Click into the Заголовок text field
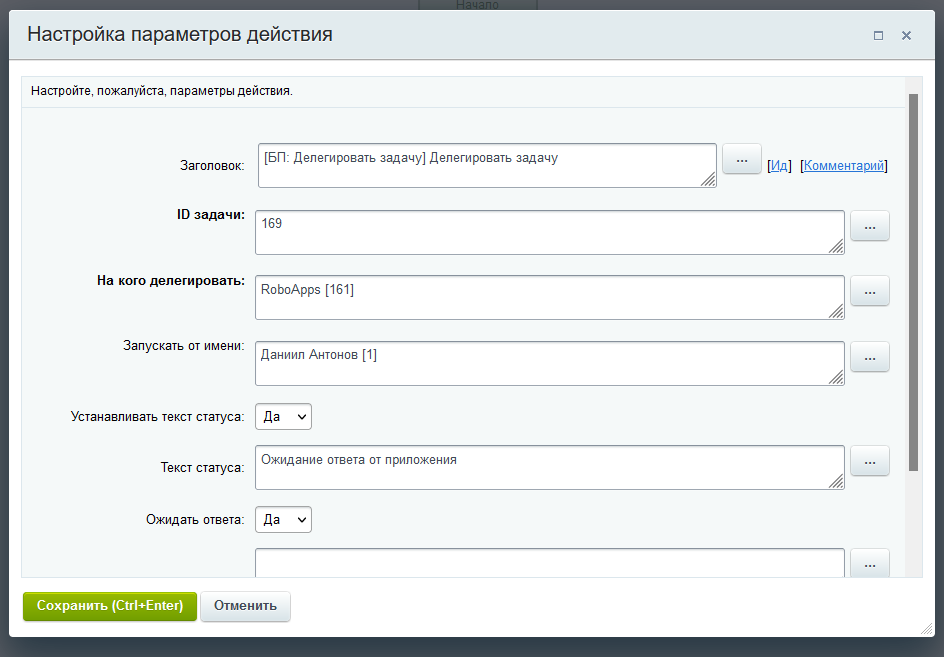 pos(487,165)
